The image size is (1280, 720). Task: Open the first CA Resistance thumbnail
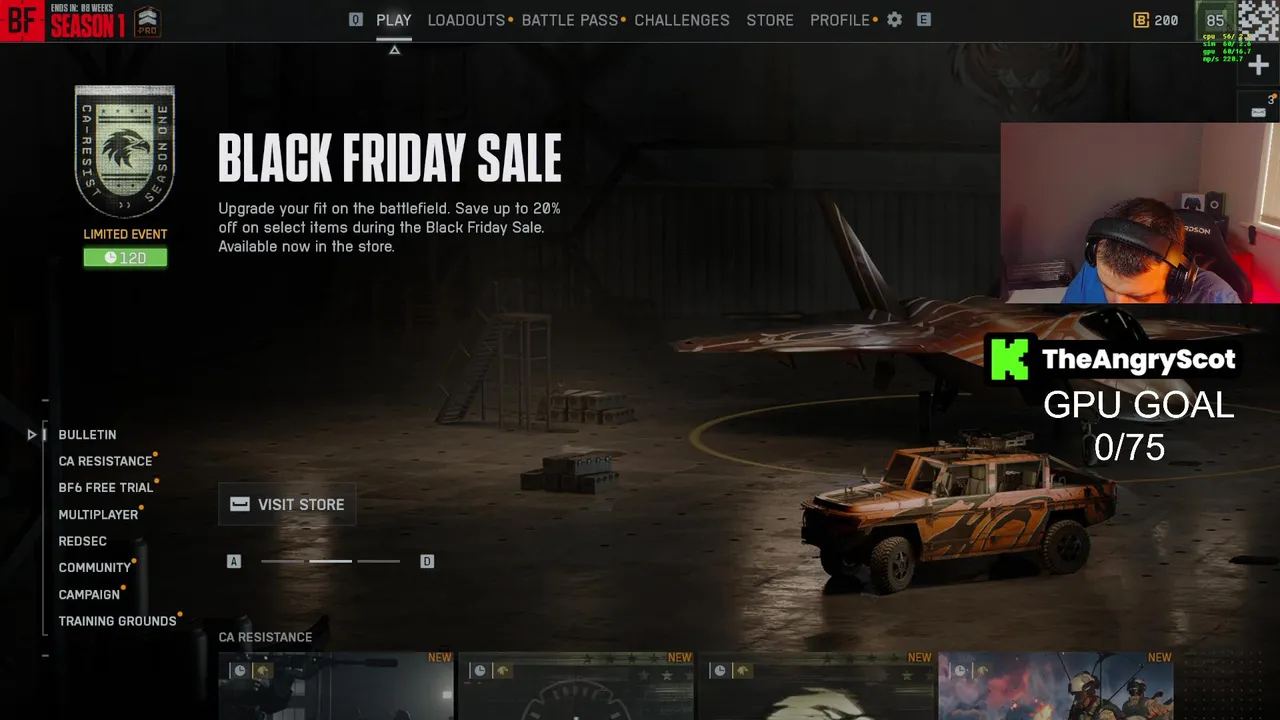pyautogui.click(x=336, y=686)
